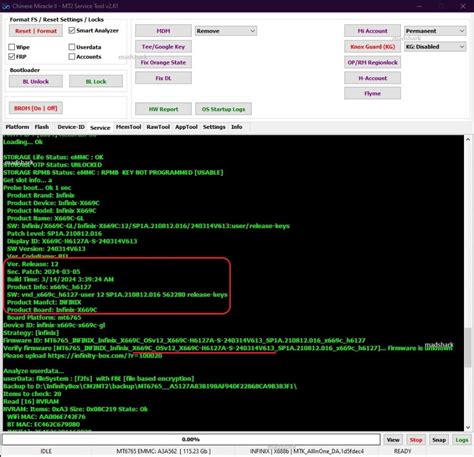The width and height of the screenshot is (474, 457).
Task: Open the Permanent dropdown
Action: (435, 31)
